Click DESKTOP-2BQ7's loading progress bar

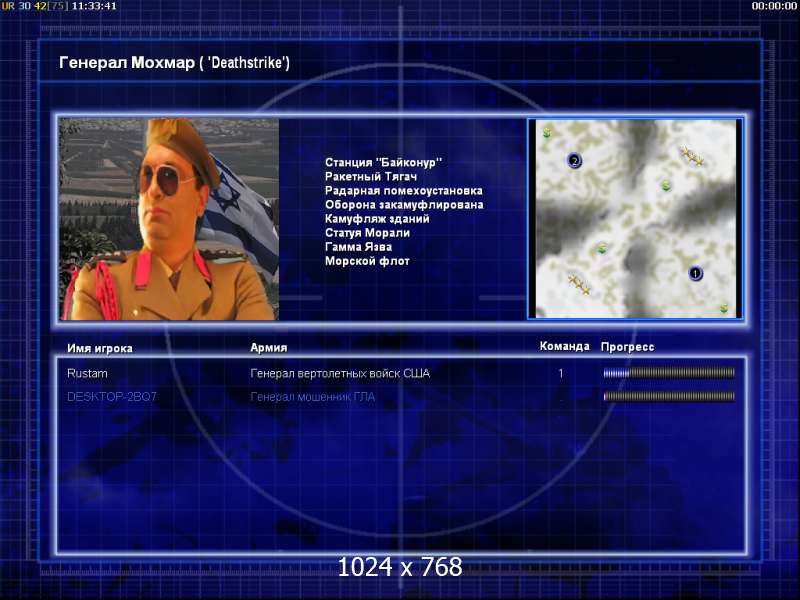669,396
